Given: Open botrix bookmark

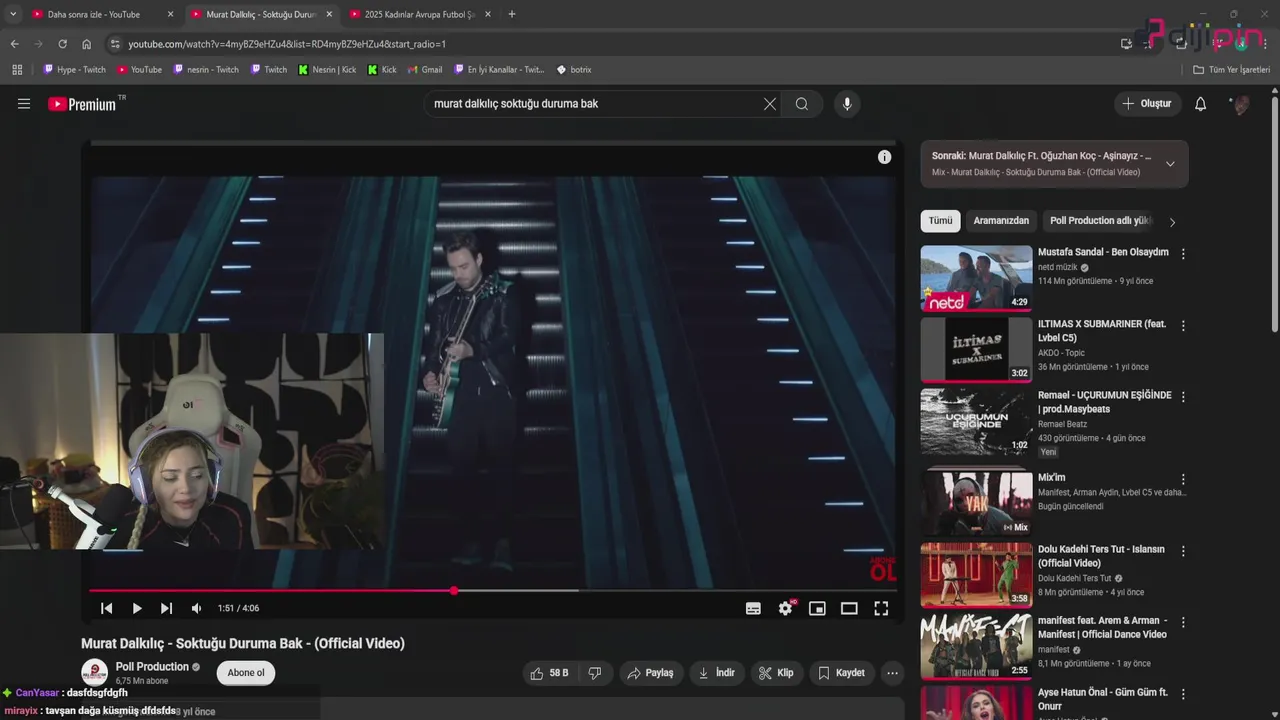Looking at the screenshot, I should pos(574,70).
